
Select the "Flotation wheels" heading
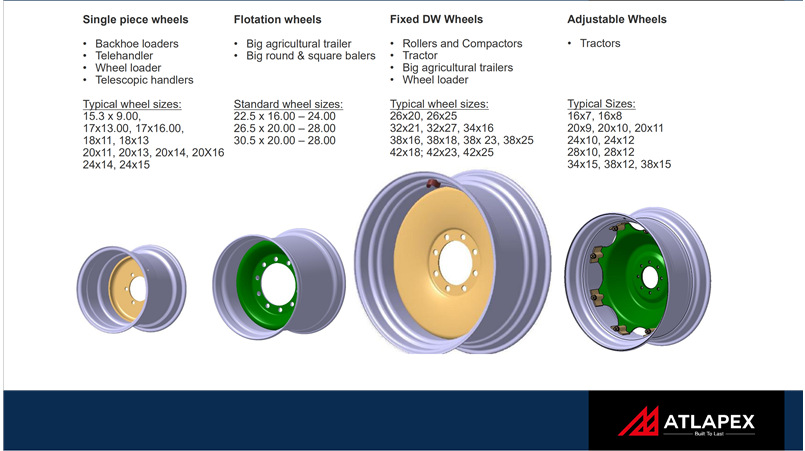coord(277,19)
